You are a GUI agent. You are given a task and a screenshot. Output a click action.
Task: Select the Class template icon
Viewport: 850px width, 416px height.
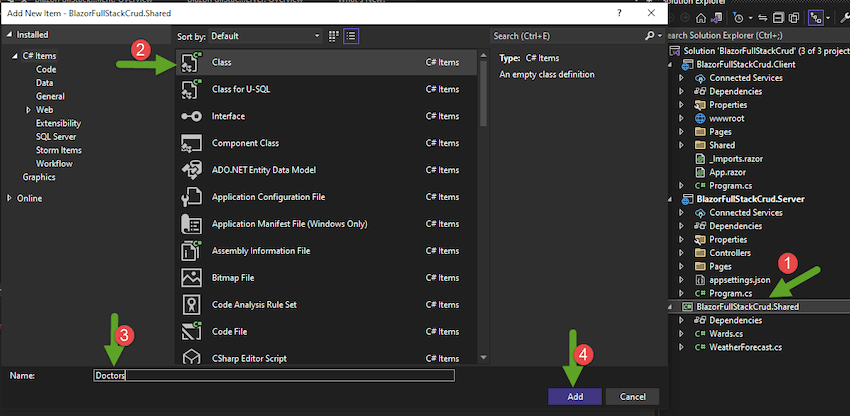point(191,62)
